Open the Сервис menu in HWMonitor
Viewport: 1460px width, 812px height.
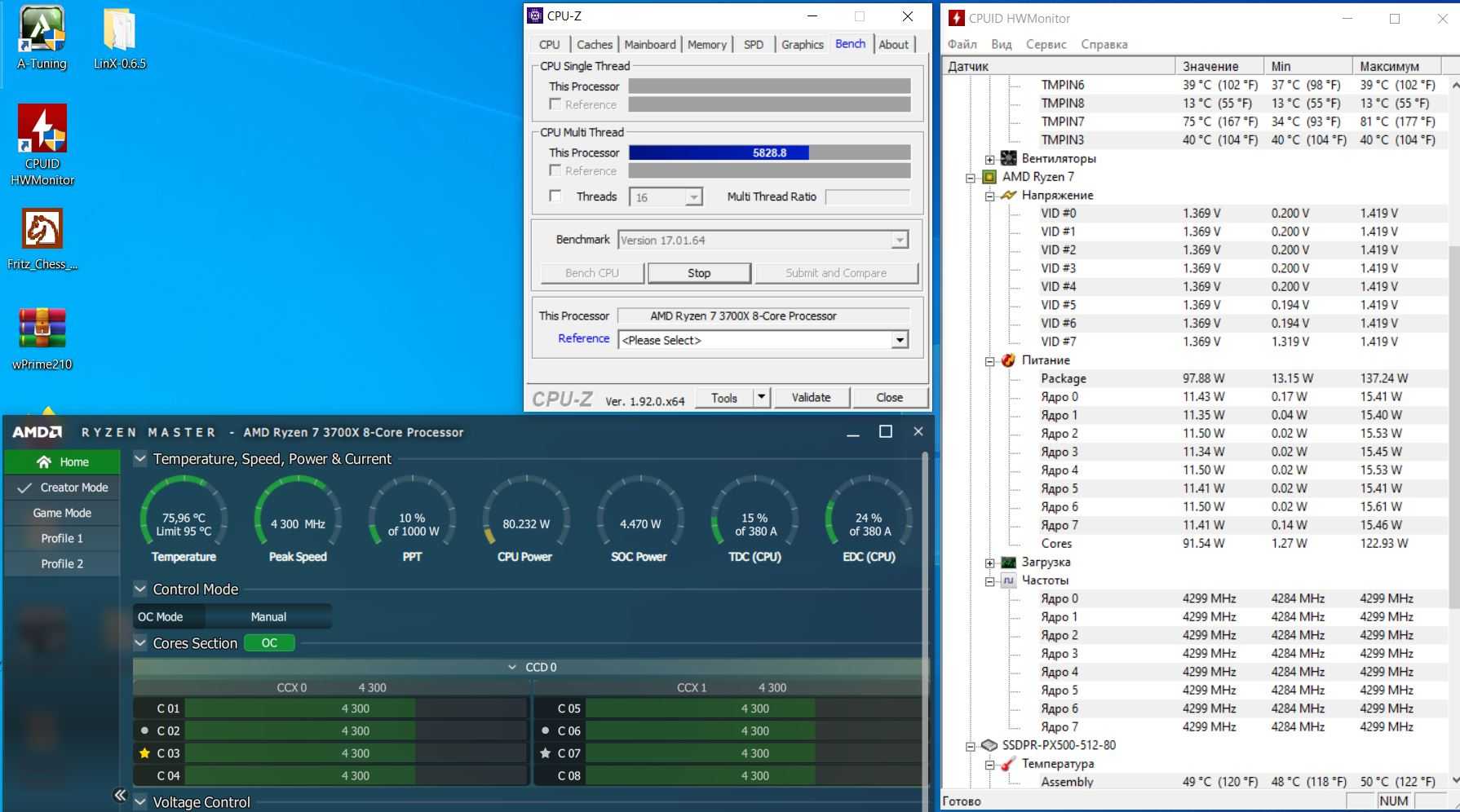pos(1046,44)
